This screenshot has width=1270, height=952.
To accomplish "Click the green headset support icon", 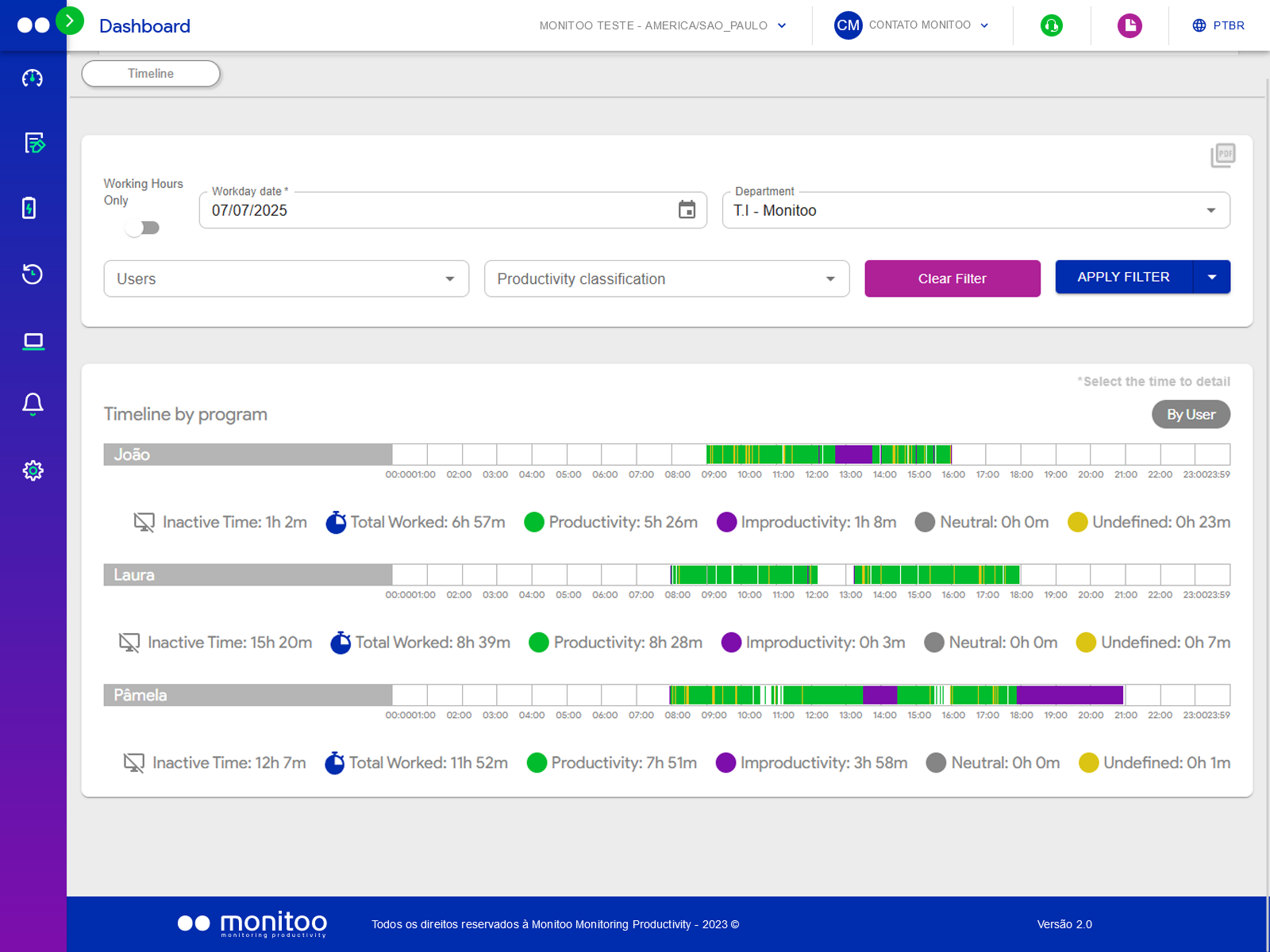I will point(1052,25).
